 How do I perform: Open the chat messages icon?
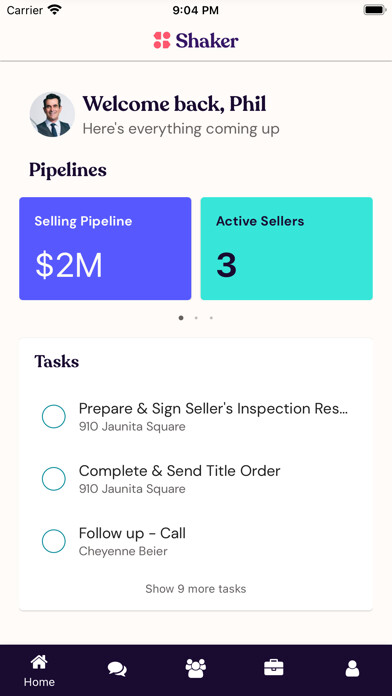click(117, 668)
